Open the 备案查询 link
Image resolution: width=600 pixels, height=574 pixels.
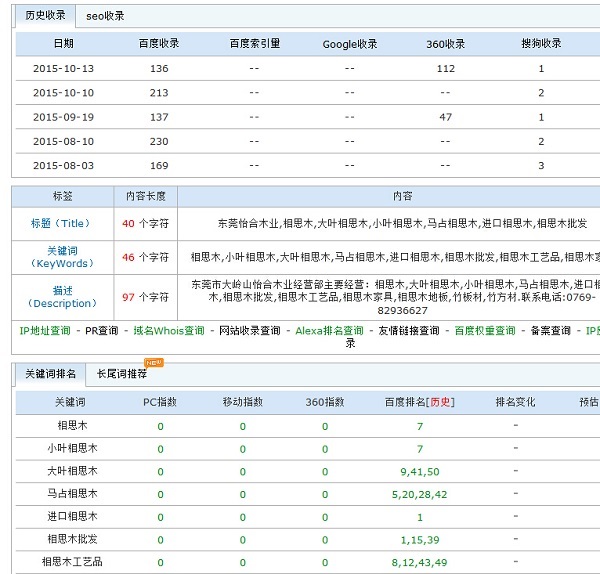click(x=551, y=330)
